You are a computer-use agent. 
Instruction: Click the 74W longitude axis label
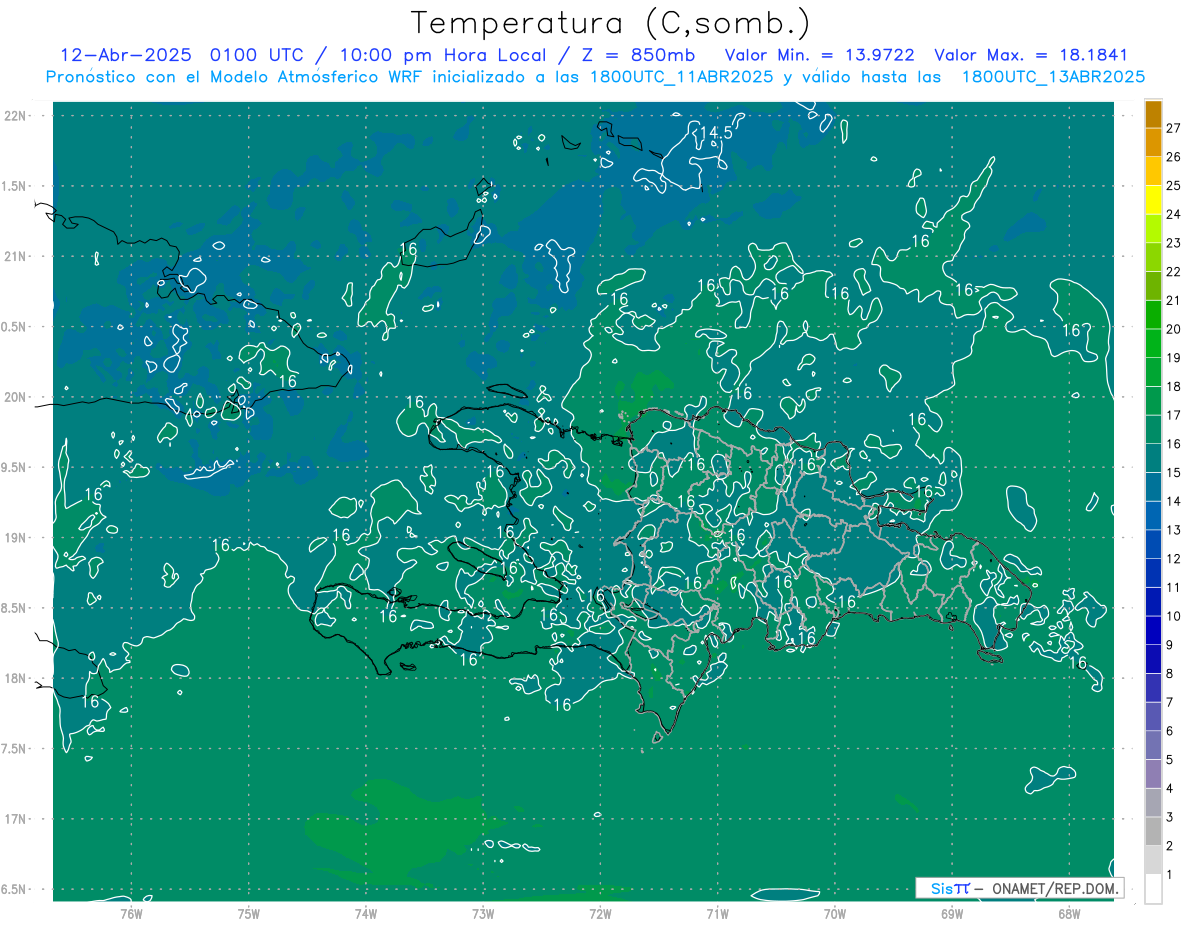366,913
